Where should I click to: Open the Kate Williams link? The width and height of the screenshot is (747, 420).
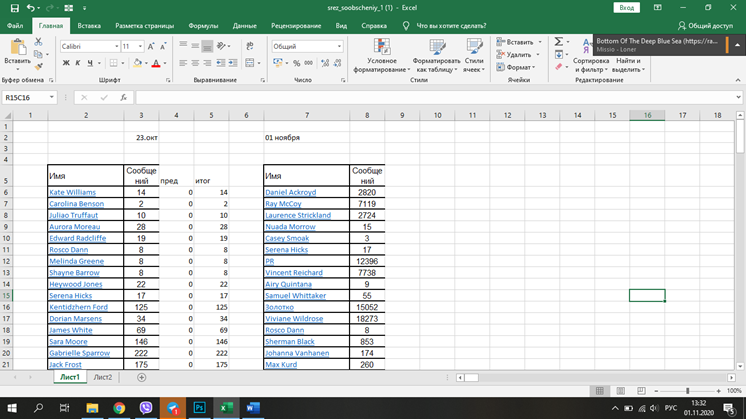pos(72,192)
